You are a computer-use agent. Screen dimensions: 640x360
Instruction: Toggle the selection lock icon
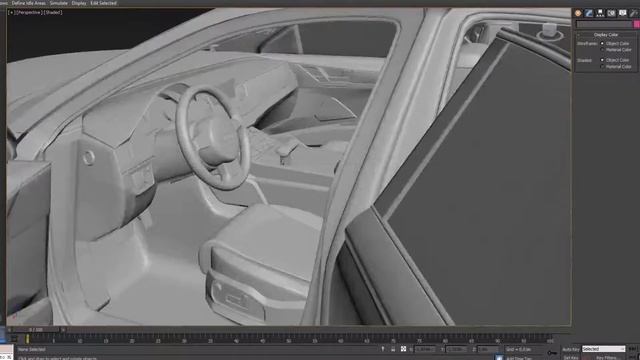pyautogui.click(x=393, y=349)
